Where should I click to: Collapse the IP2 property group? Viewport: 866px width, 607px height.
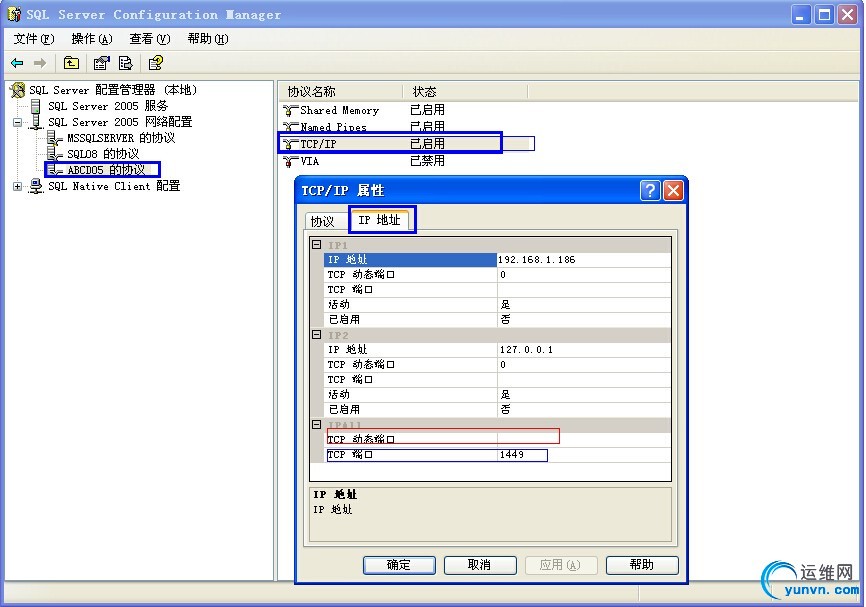coord(316,335)
